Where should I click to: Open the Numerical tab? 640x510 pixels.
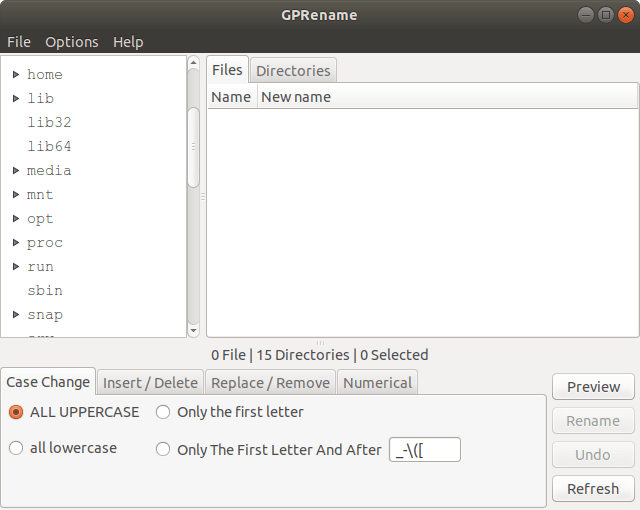click(378, 383)
